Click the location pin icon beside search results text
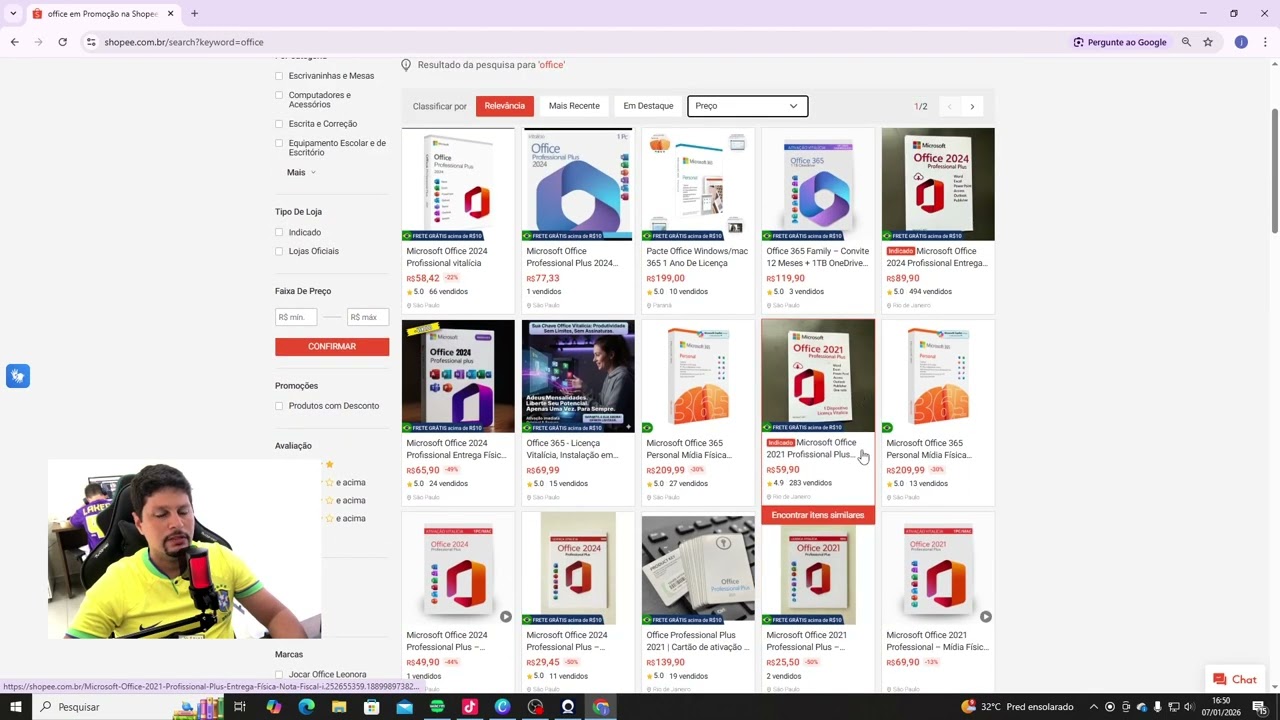Image resolution: width=1280 pixels, height=720 pixels. click(x=406, y=65)
